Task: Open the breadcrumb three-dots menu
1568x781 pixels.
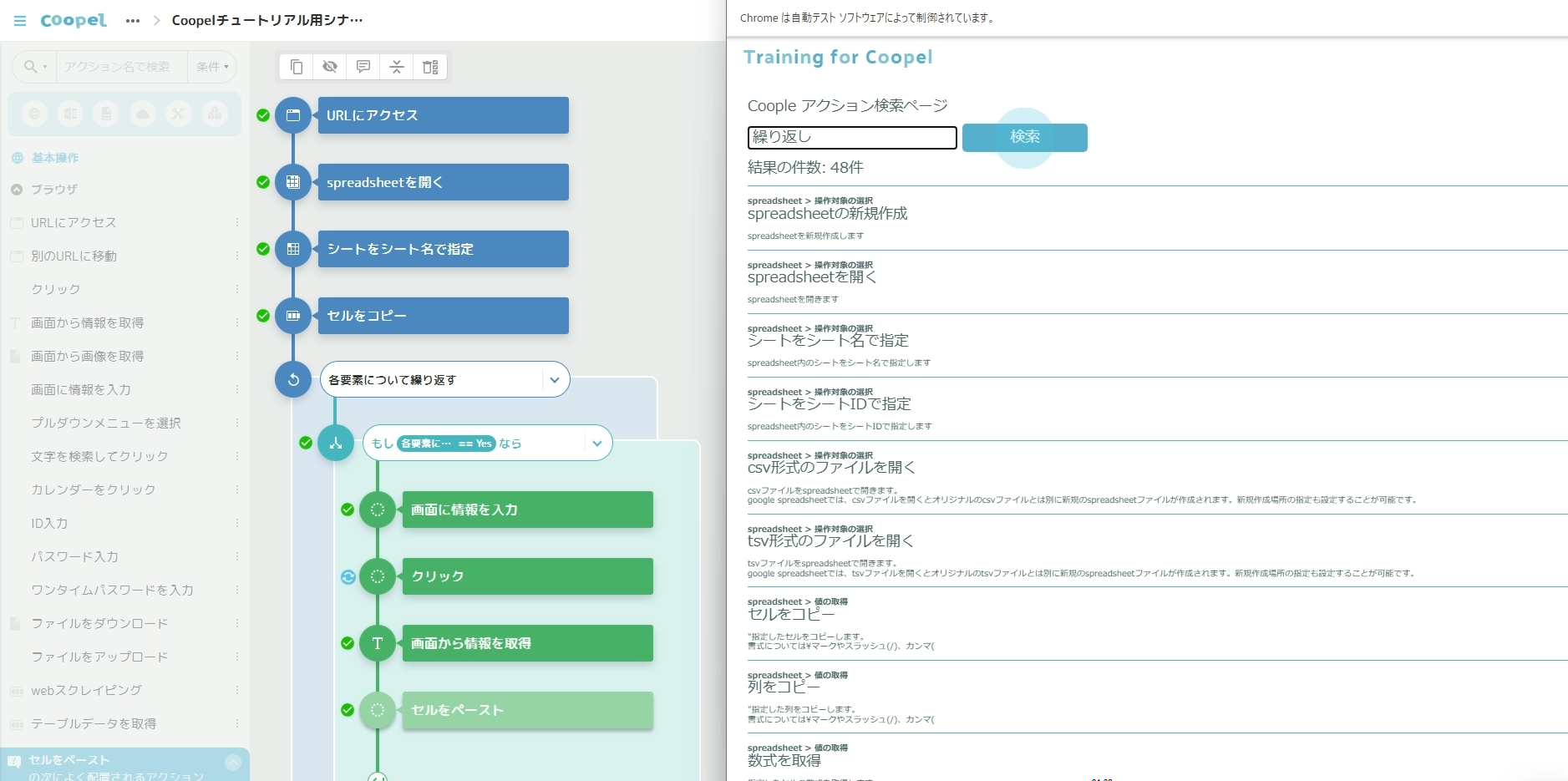Action: (133, 21)
